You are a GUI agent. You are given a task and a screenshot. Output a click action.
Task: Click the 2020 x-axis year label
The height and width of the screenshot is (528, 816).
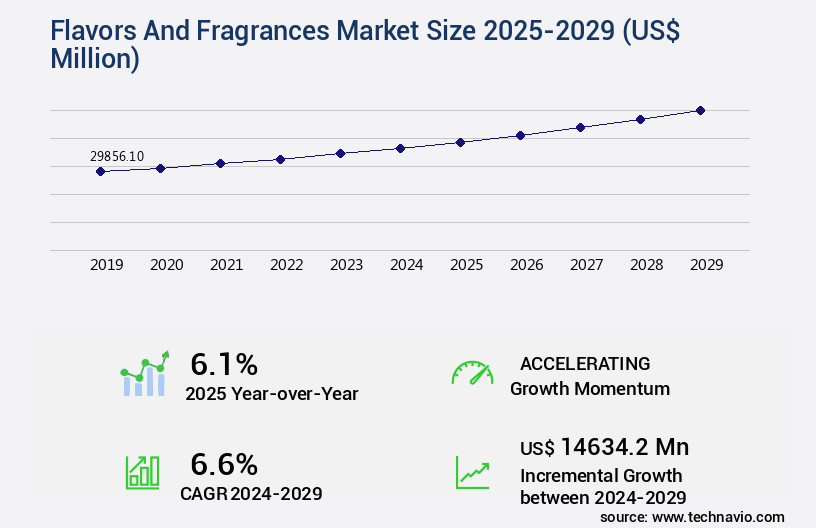166,265
